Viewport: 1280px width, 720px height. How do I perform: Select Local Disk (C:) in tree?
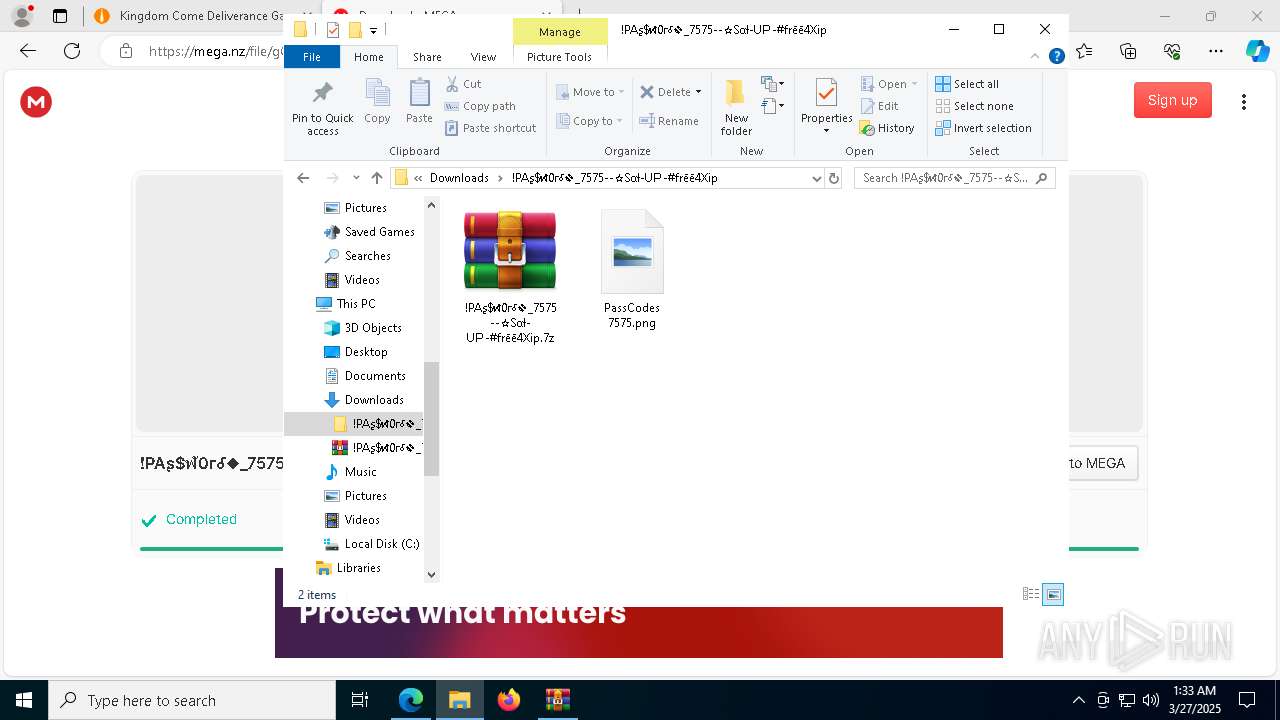pyautogui.click(x=381, y=544)
